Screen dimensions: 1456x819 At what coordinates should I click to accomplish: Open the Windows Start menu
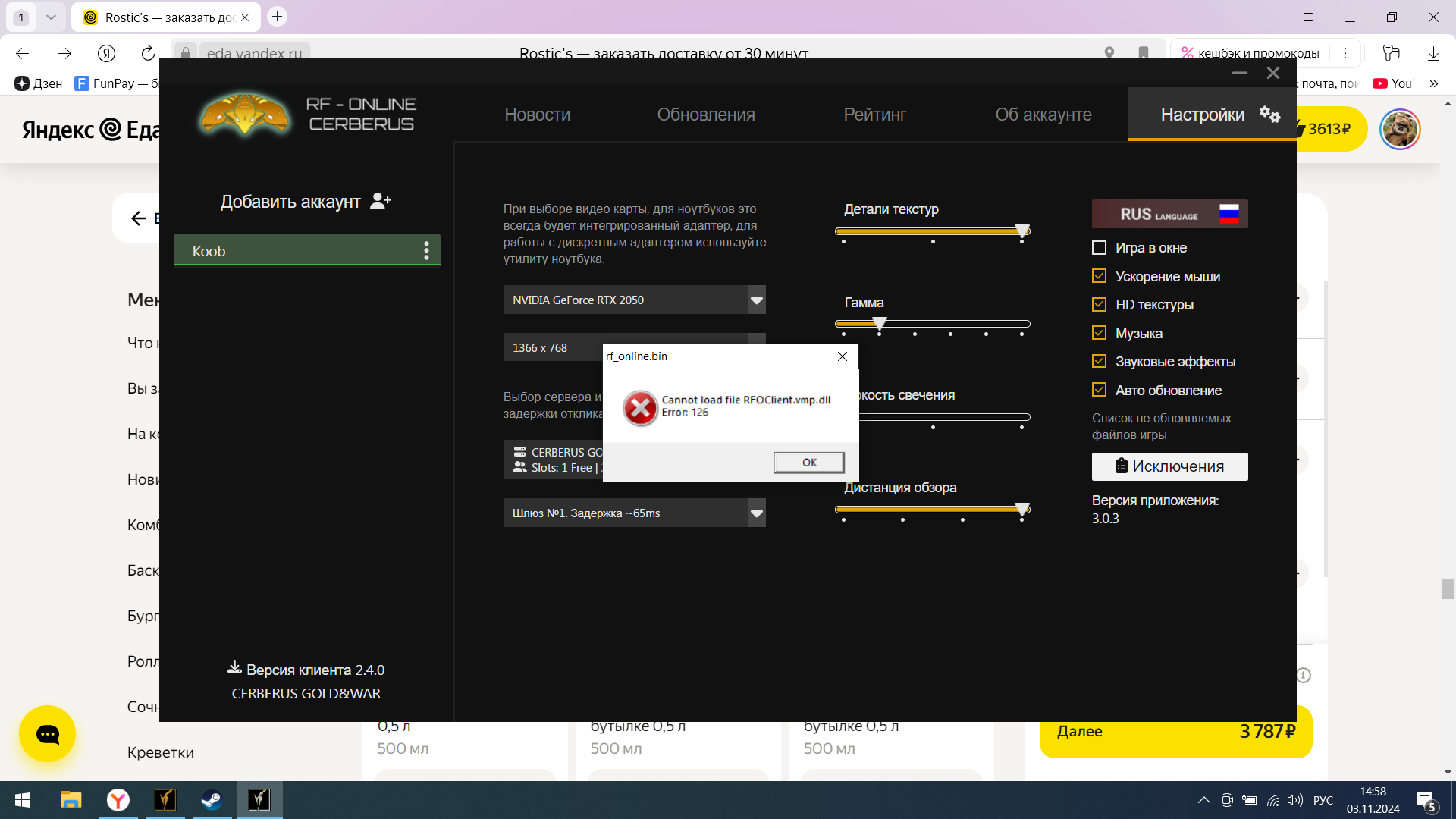(x=23, y=800)
